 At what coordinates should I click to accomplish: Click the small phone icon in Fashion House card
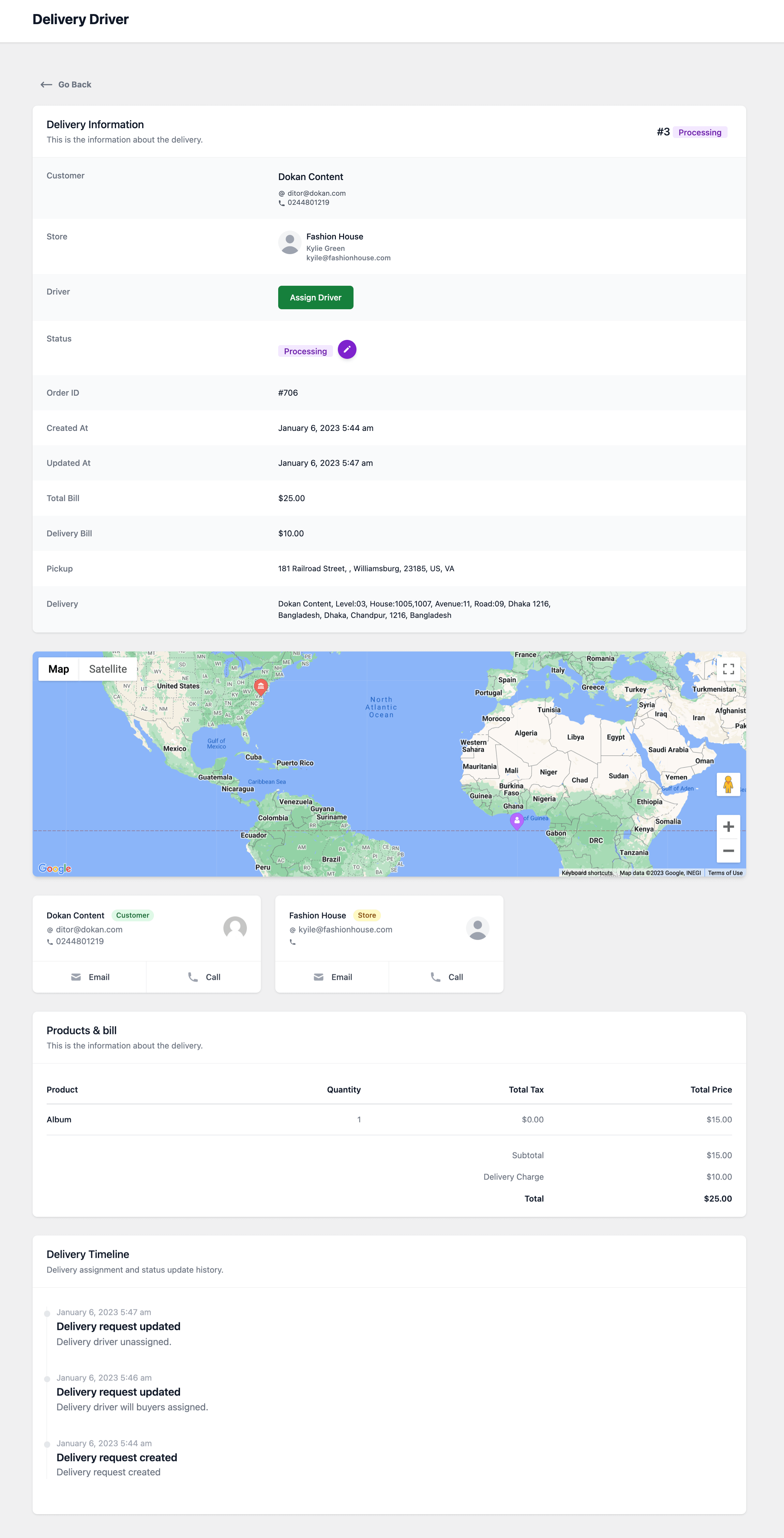[292, 942]
